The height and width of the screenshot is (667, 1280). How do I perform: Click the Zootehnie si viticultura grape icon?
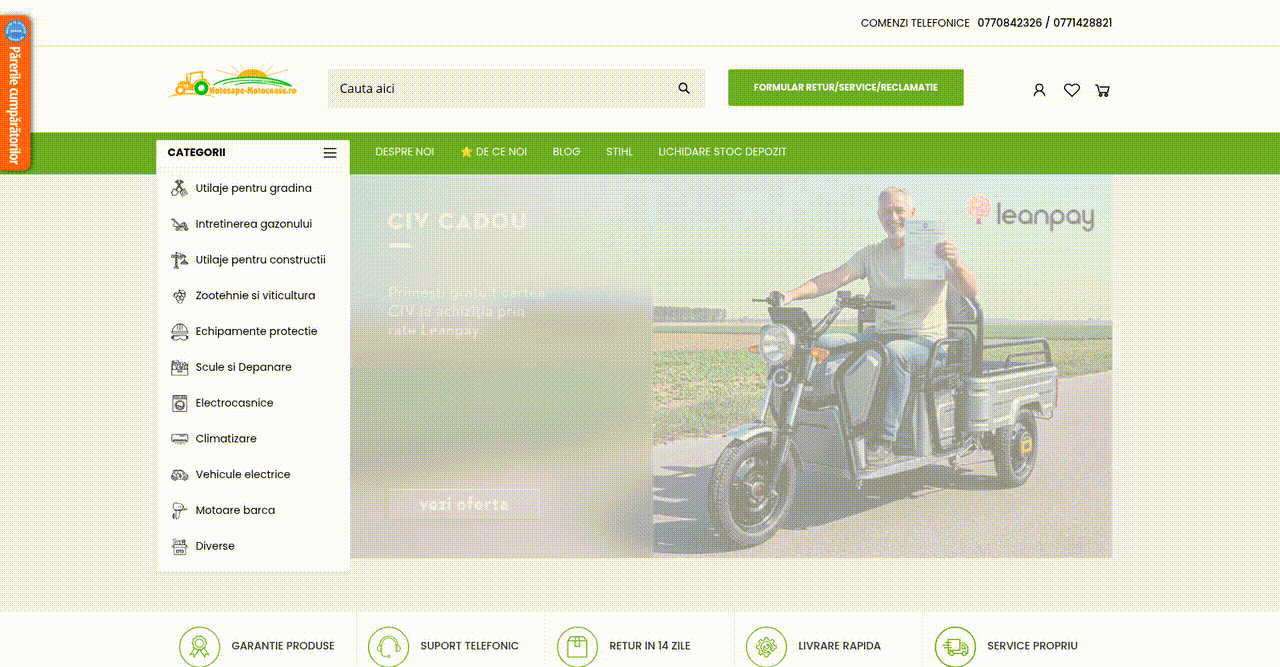[x=179, y=296]
